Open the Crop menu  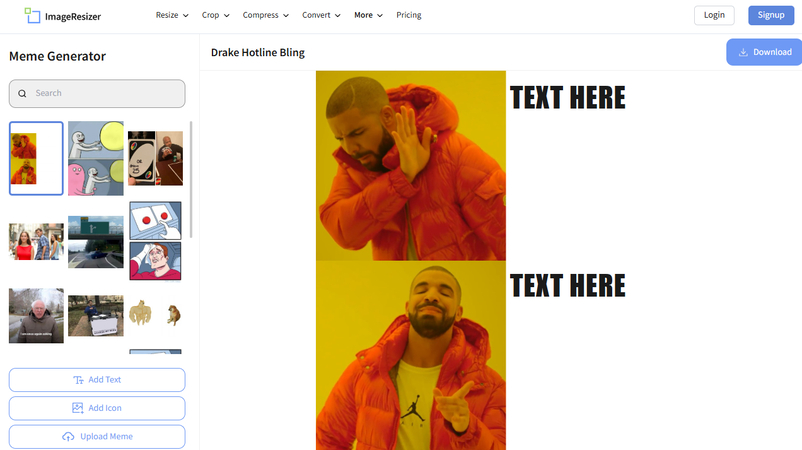[x=215, y=15]
